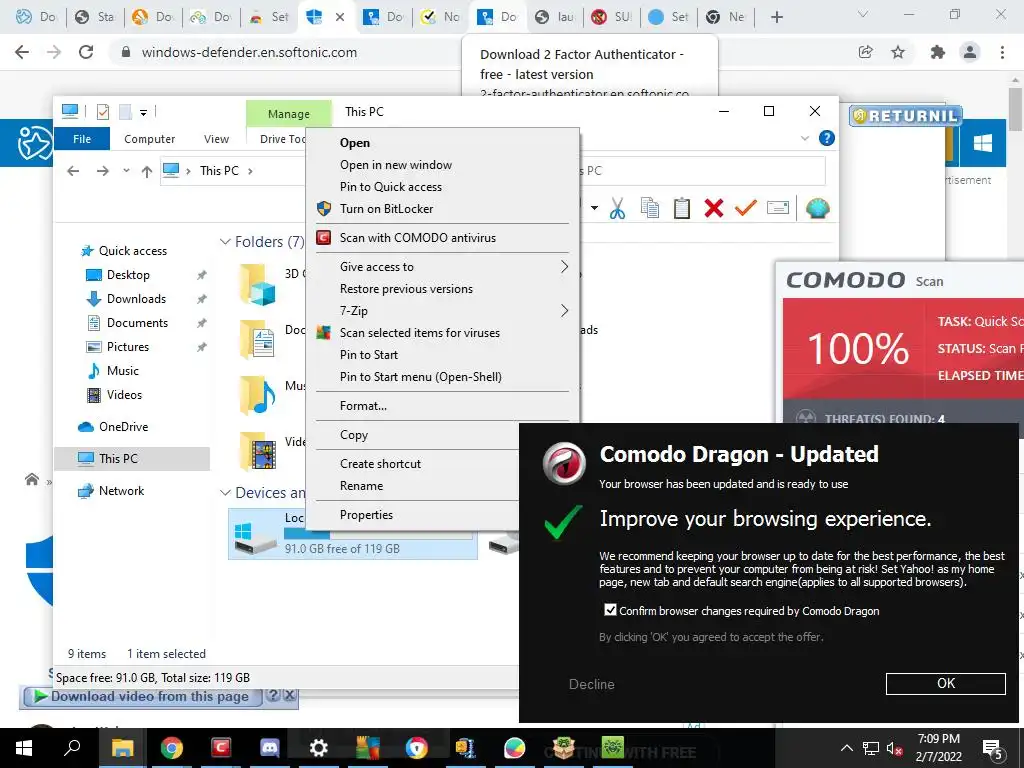Expand the Give access to submenu arrow
The image size is (1024, 768).
tap(564, 266)
